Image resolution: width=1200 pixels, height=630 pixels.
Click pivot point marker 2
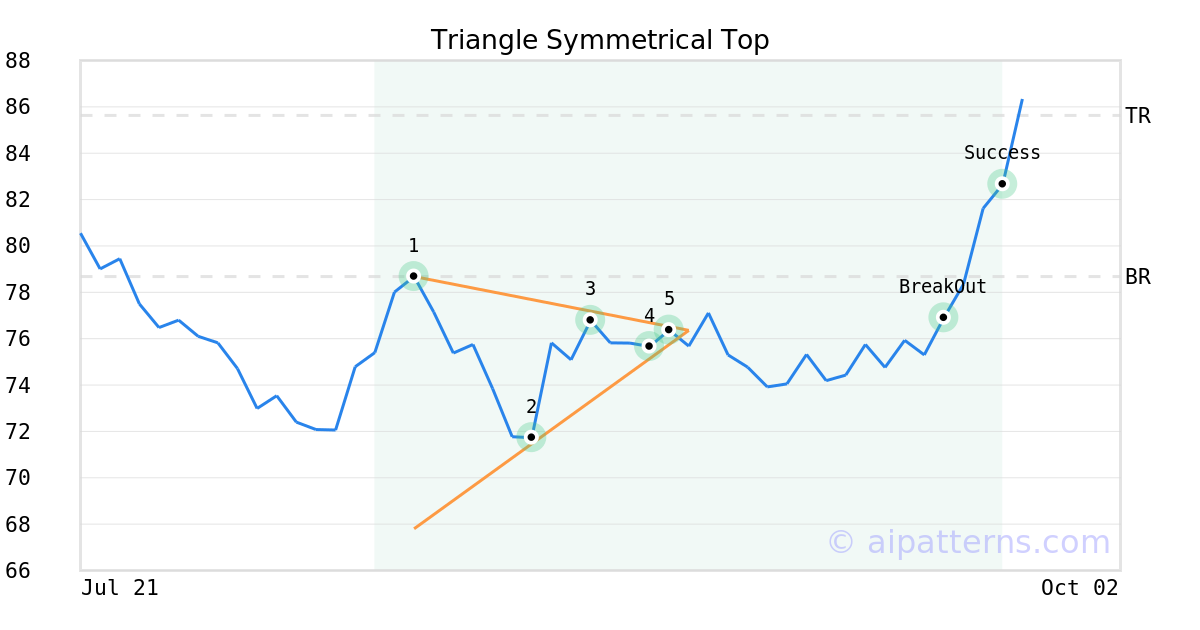click(531, 437)
